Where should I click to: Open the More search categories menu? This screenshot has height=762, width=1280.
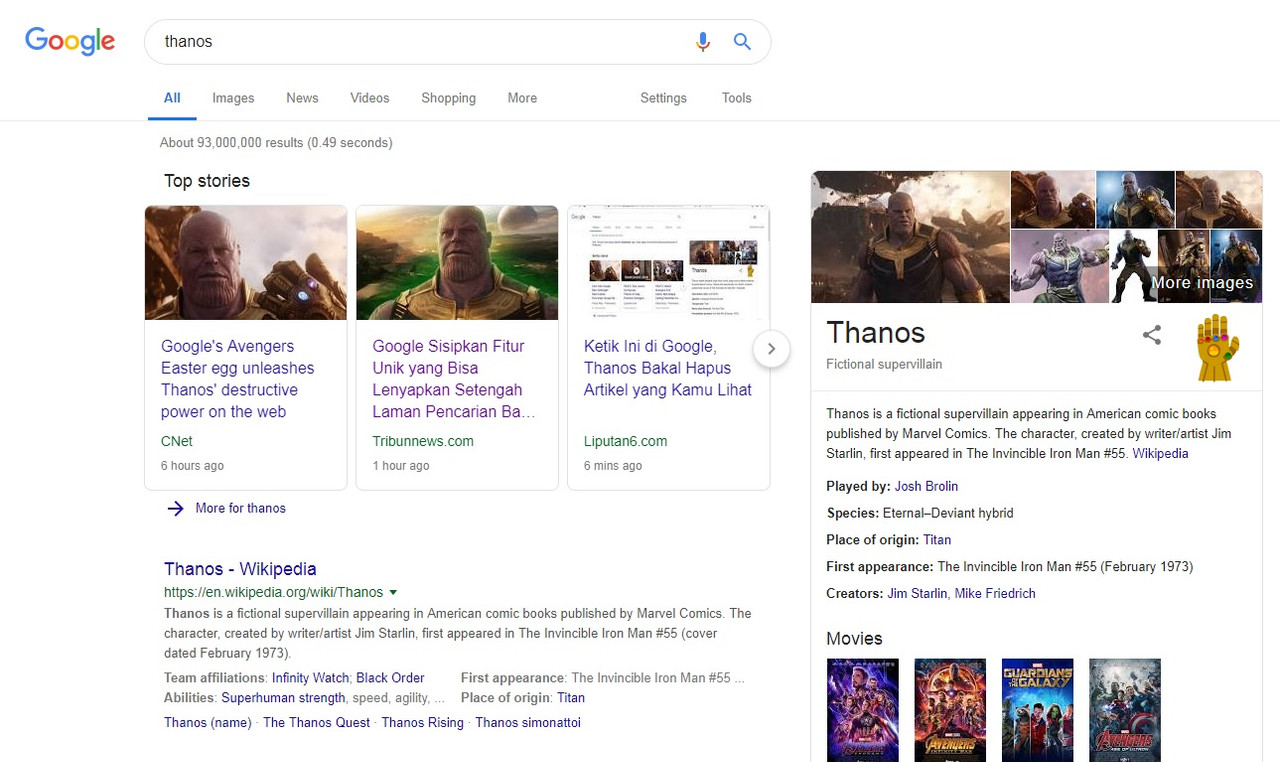pyautogui.click(x=522, y=98)
